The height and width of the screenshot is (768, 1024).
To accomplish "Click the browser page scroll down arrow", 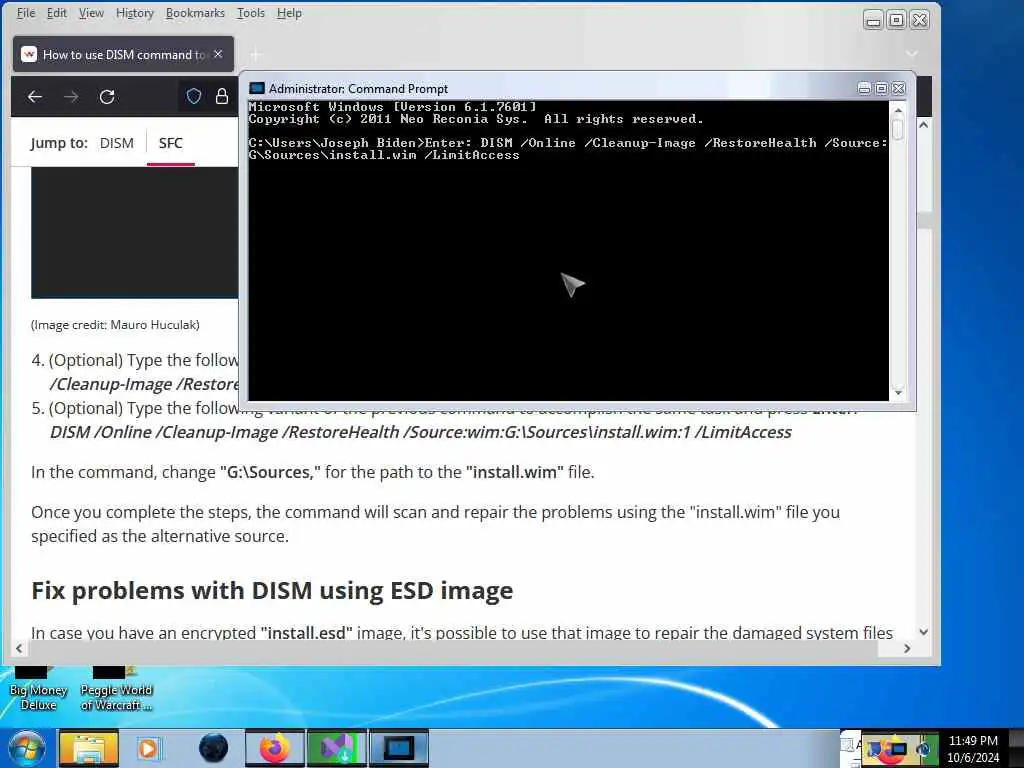I will click(923, 632).
